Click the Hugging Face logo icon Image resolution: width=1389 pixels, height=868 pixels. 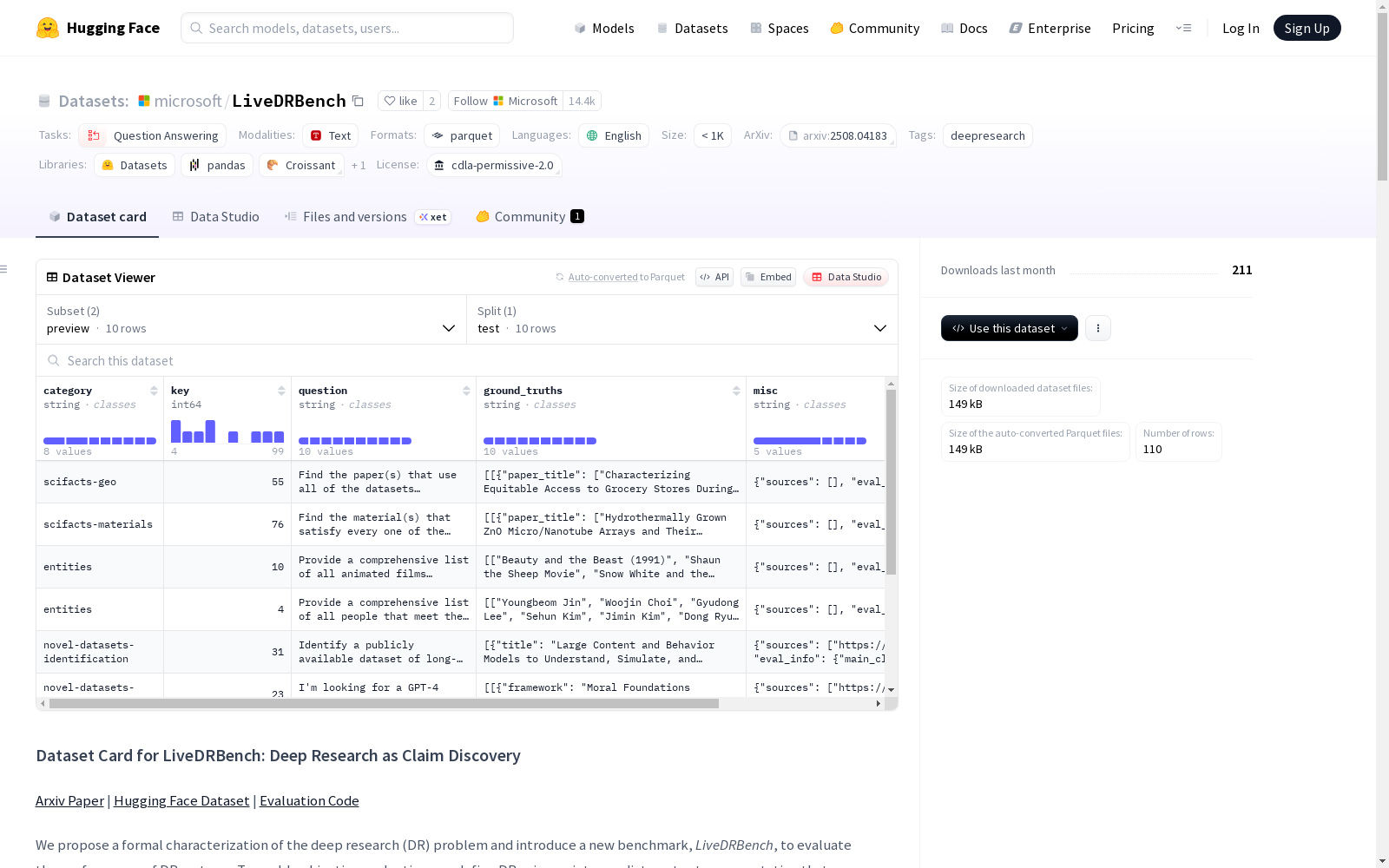click(48, 28)
